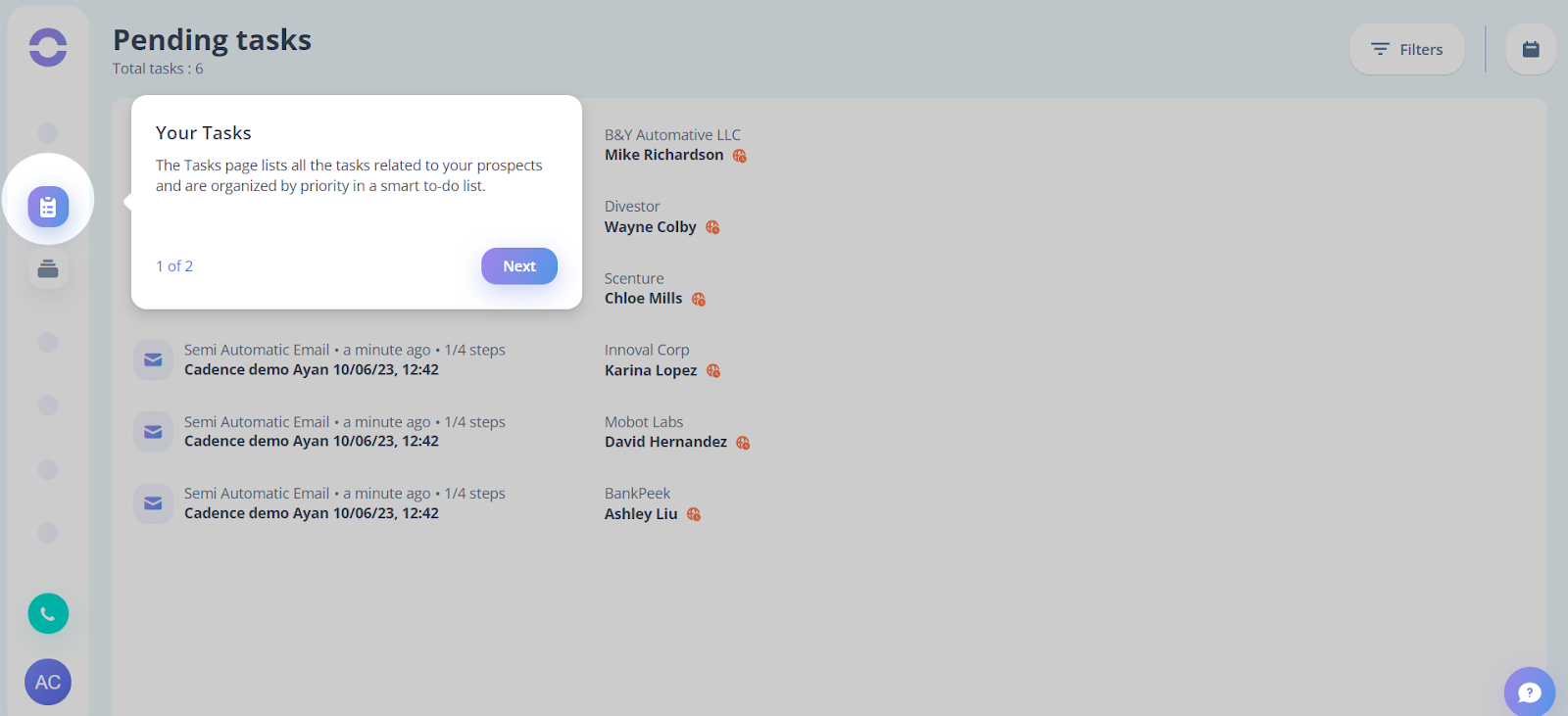Click the green phone dialer icon
The image size is (1568, 716).
coord(48,614)
